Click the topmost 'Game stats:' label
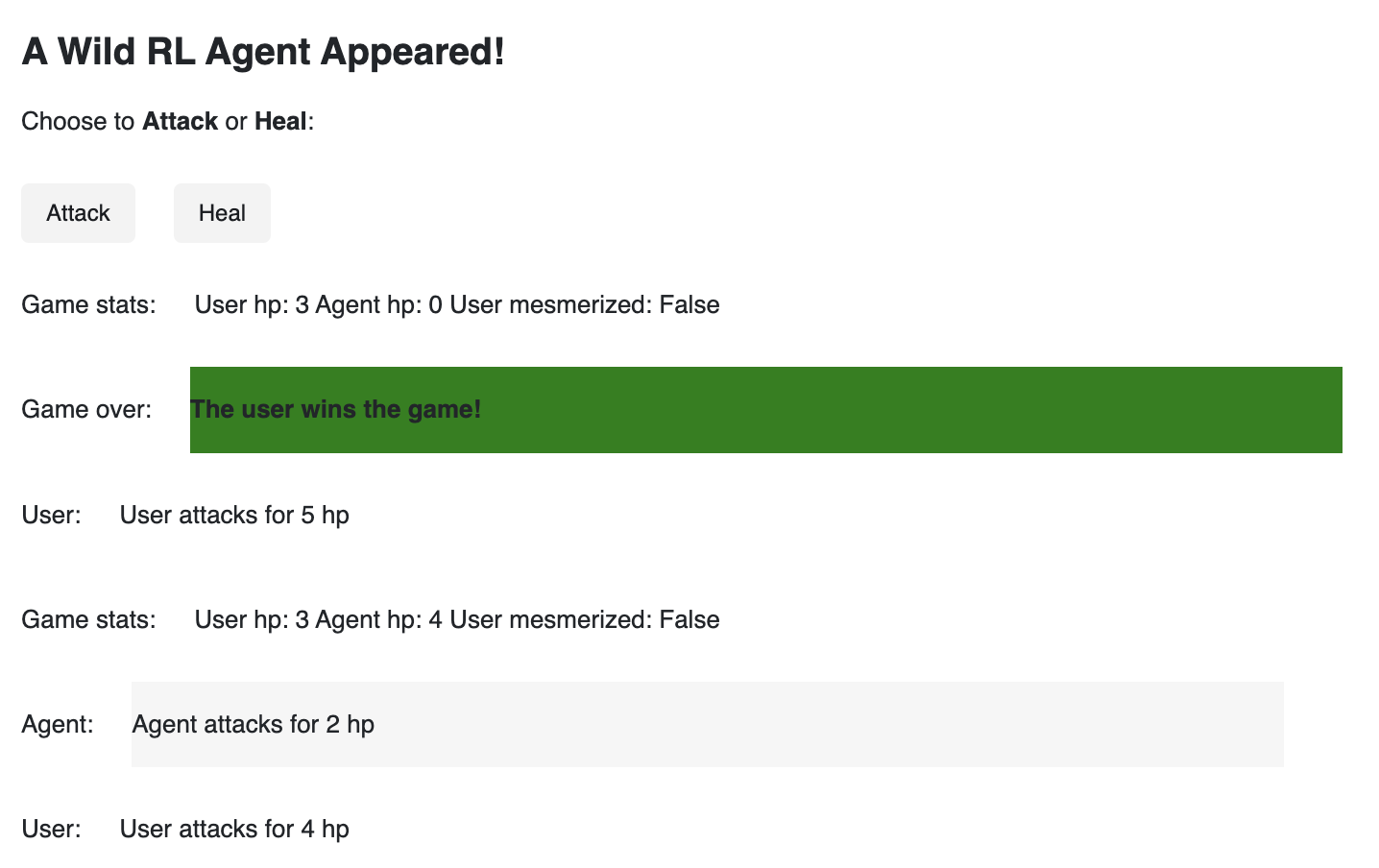The height and width of the screenshot is (868, 1379). [88, 305]
